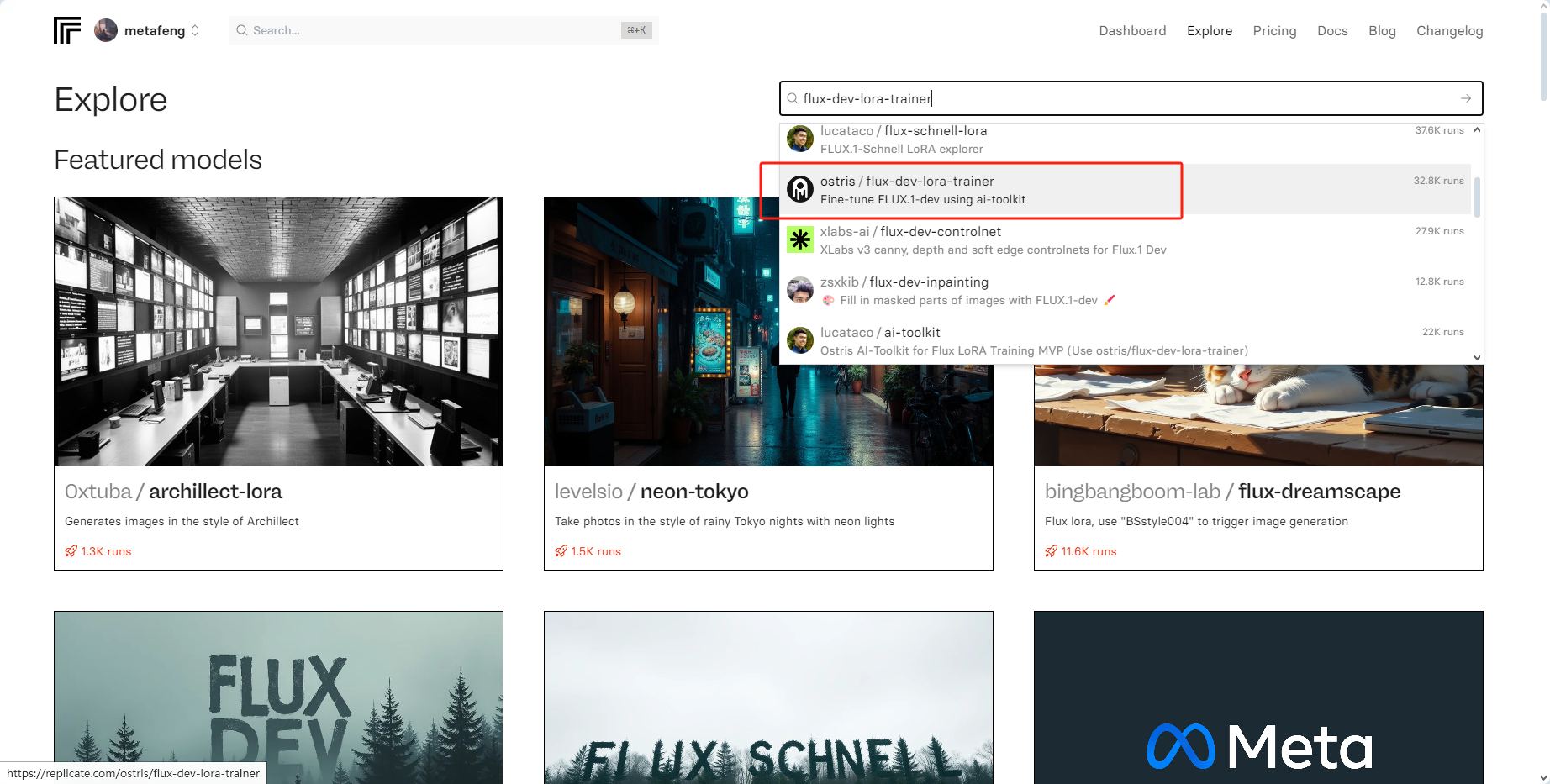Screen dimensions: 1550x784
Task: Click the rocket icon next to 1.5K runs
Action: pos(561,551)
